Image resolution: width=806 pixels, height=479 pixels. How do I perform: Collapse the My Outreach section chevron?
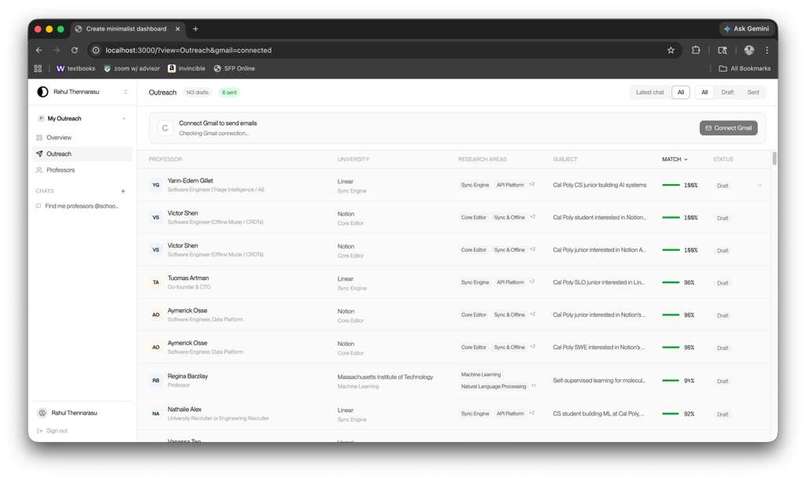(124, 119)
